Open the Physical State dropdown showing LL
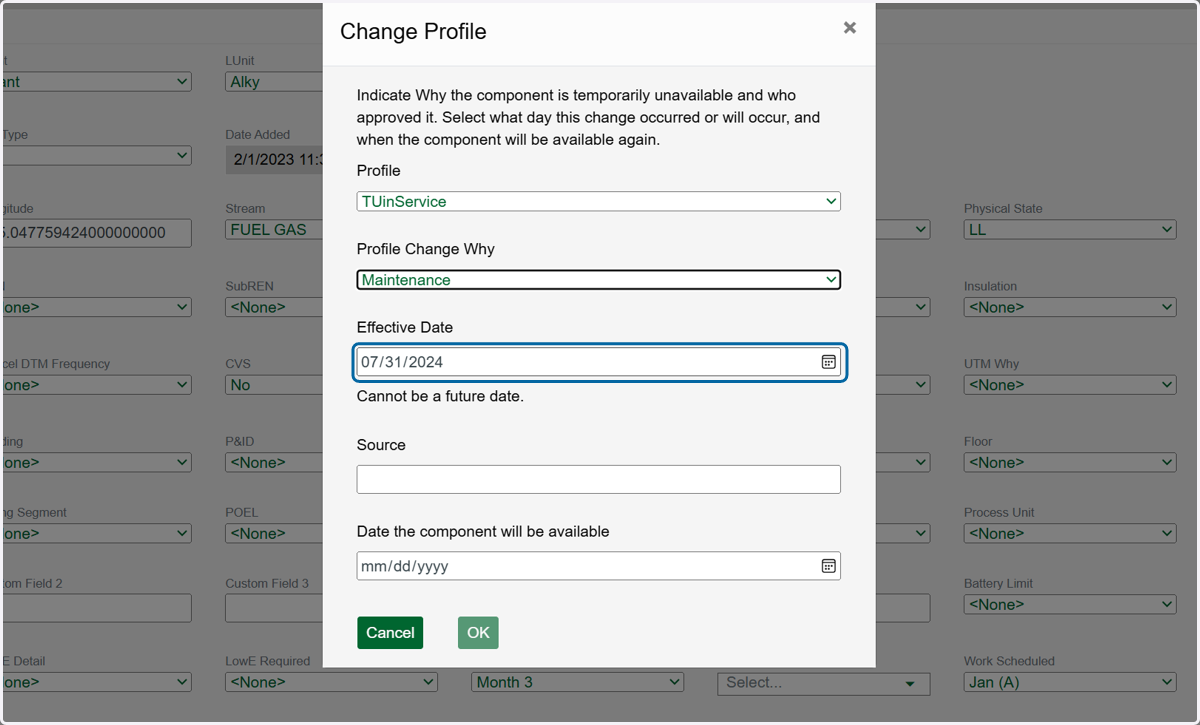The image size is (1200, 725). coord(1070,230)
